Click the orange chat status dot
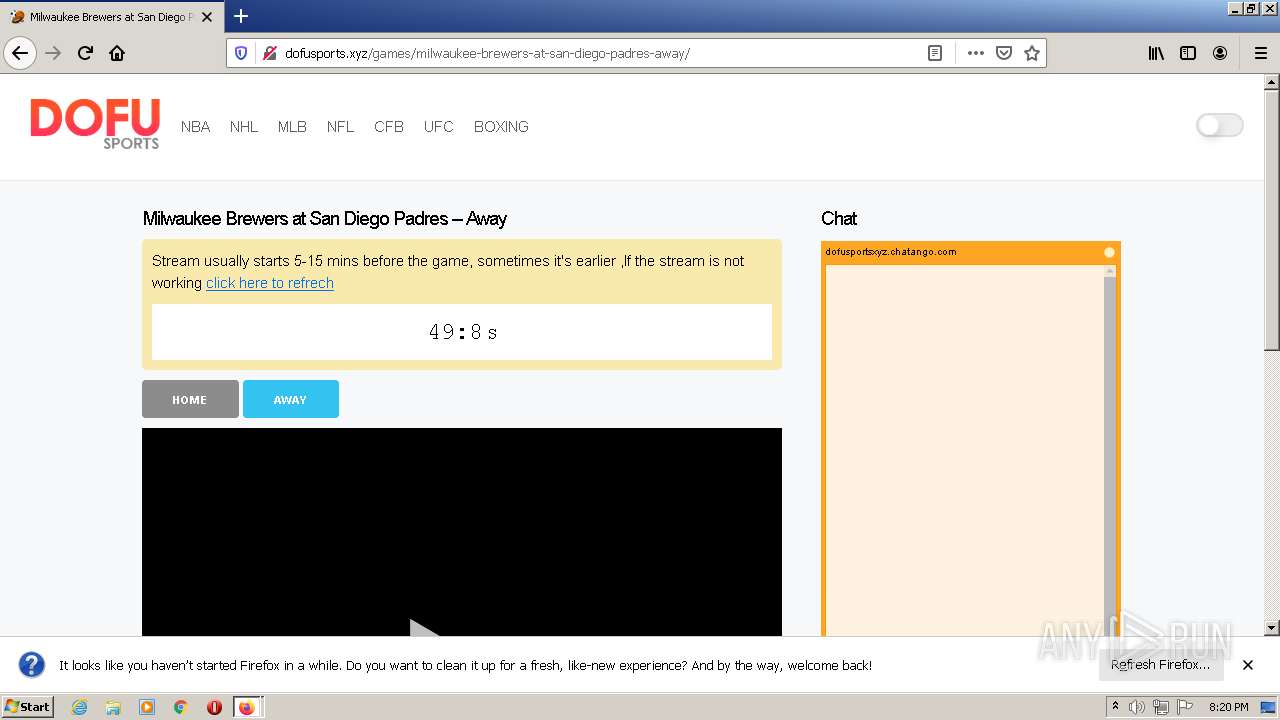The width and height of the screenshot is (1280, 720). tap(1109, 252)
